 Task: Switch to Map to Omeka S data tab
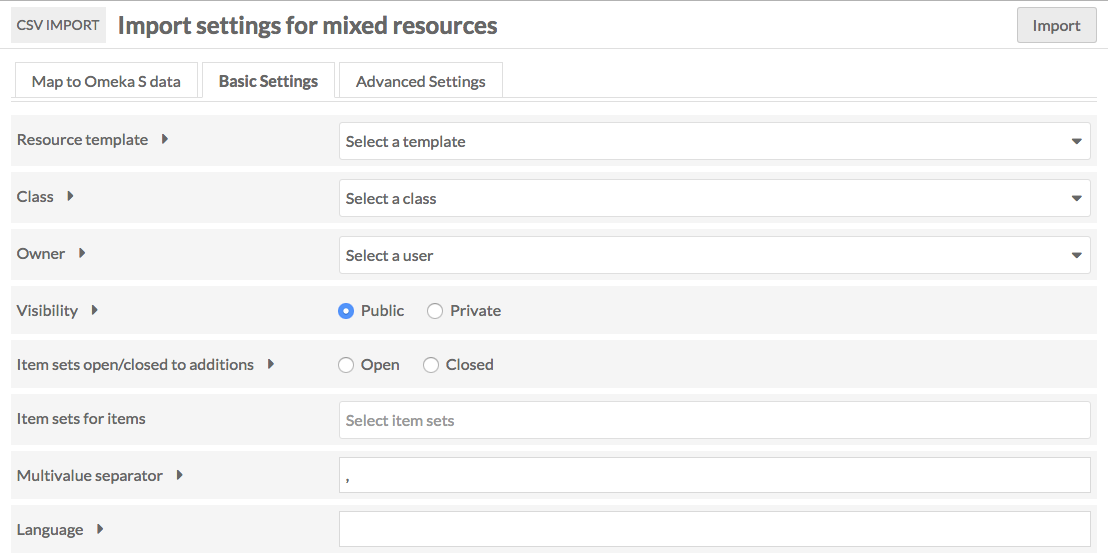point(106,81)
